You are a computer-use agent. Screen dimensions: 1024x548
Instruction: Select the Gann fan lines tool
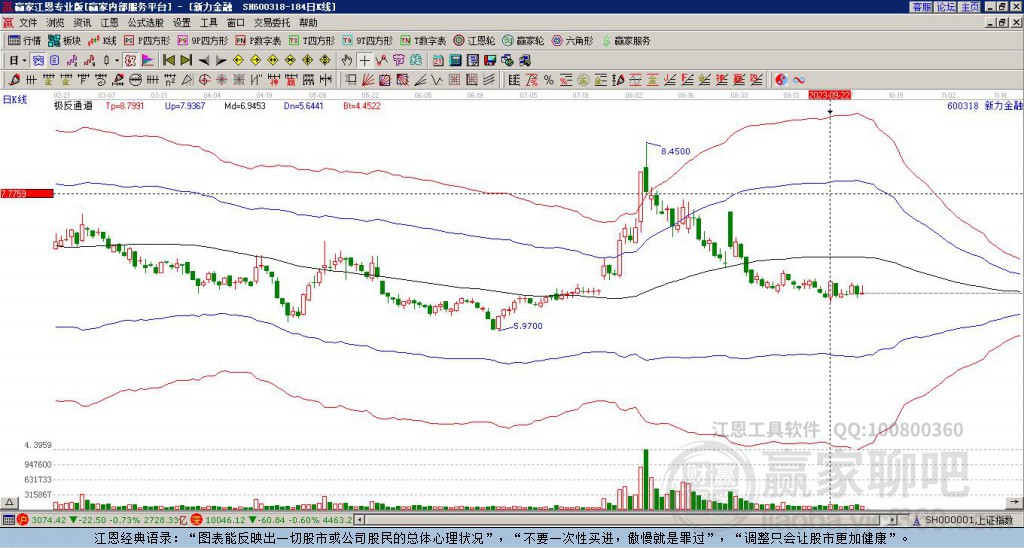click(x=368, y=80)
